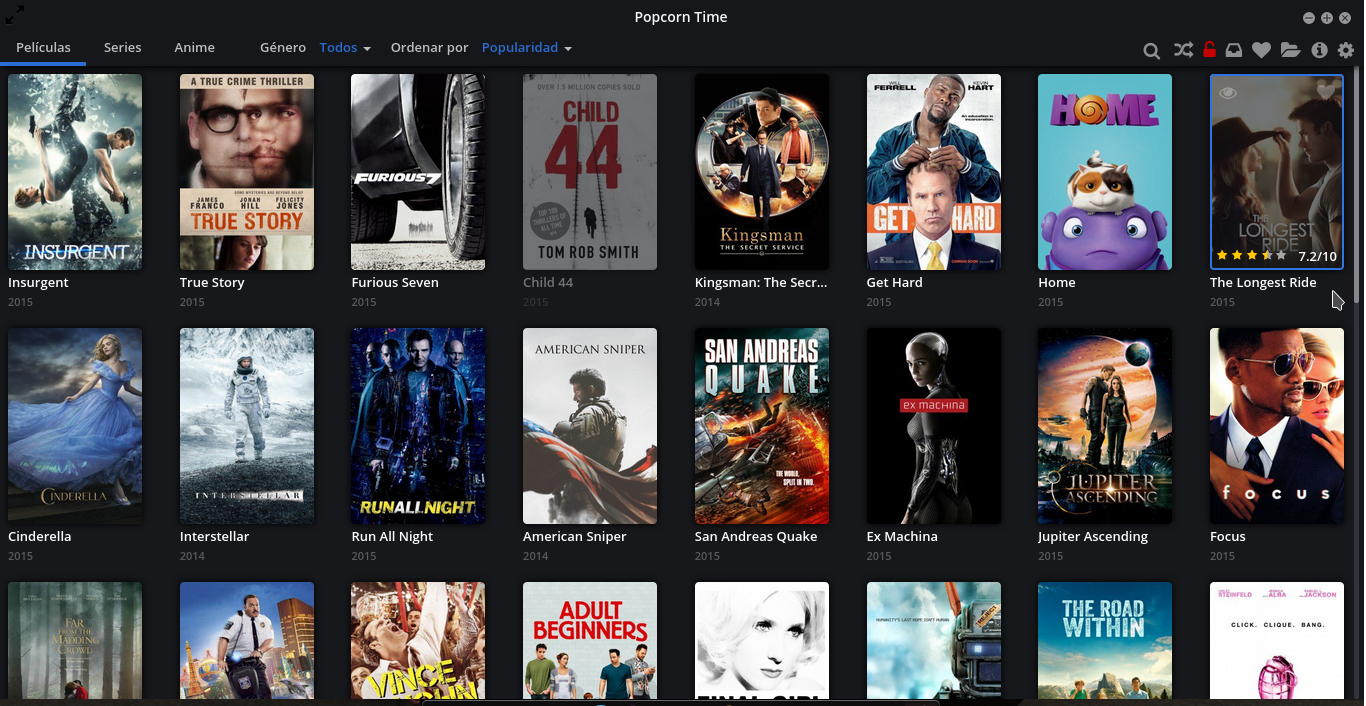
Task: Click the 'Focus' title text
Action: tap(1228, 537)
